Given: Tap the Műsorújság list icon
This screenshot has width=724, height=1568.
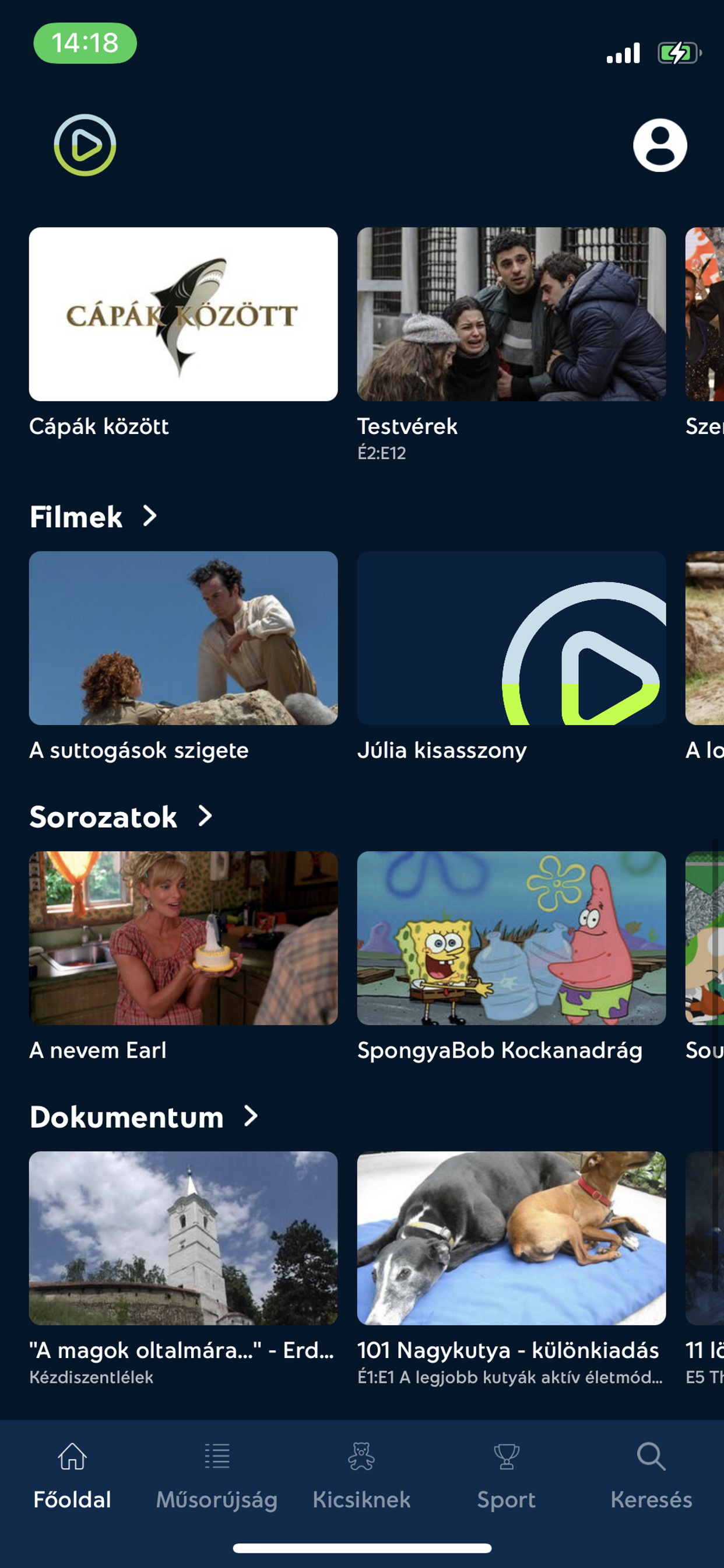Looking at the screenshot, I should coord(217,1457).
